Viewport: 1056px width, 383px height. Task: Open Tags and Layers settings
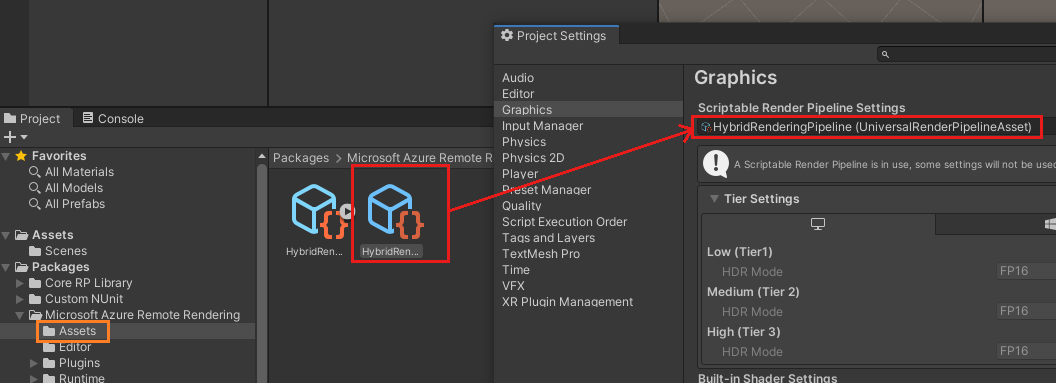click(x=548, y=238)
